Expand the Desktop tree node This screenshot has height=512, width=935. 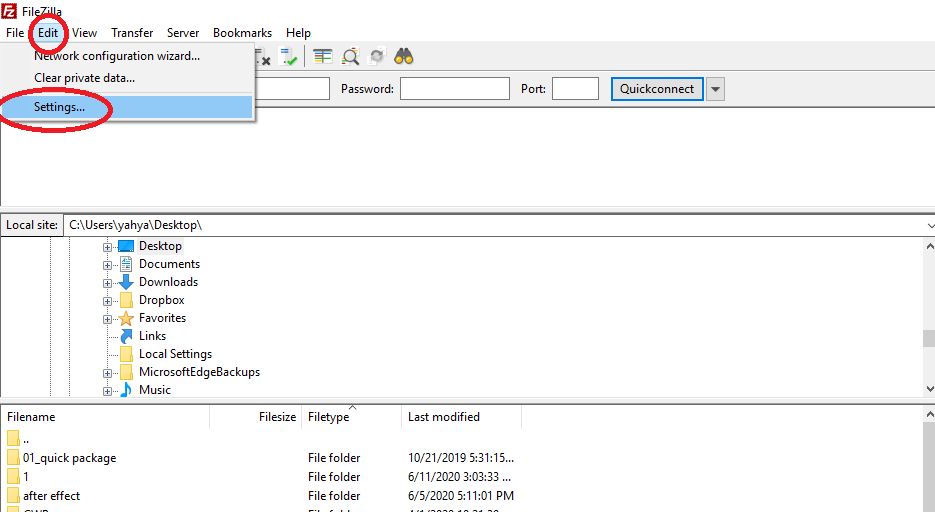(107, 247)
